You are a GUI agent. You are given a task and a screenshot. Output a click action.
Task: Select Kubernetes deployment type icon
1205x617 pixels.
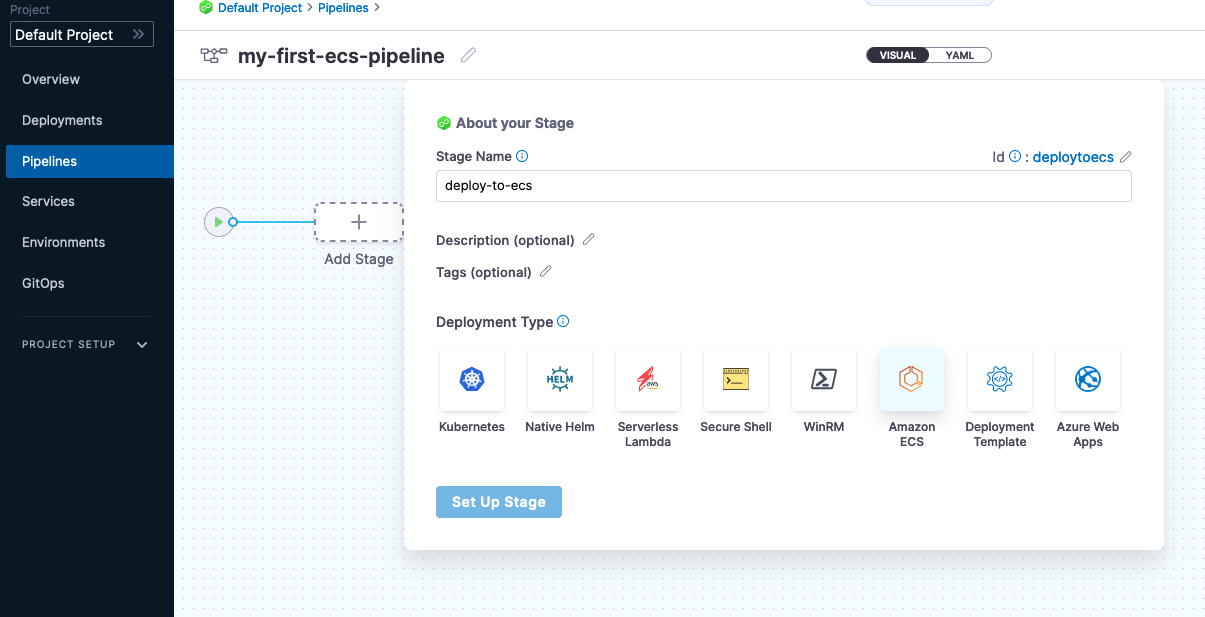point(472,379)
